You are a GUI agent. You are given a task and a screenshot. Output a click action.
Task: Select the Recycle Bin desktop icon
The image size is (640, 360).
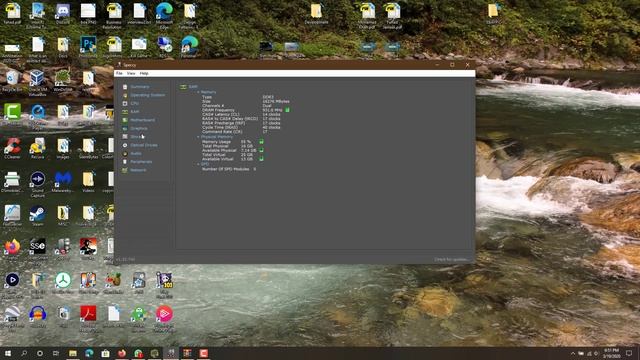(x=12, y=80)
